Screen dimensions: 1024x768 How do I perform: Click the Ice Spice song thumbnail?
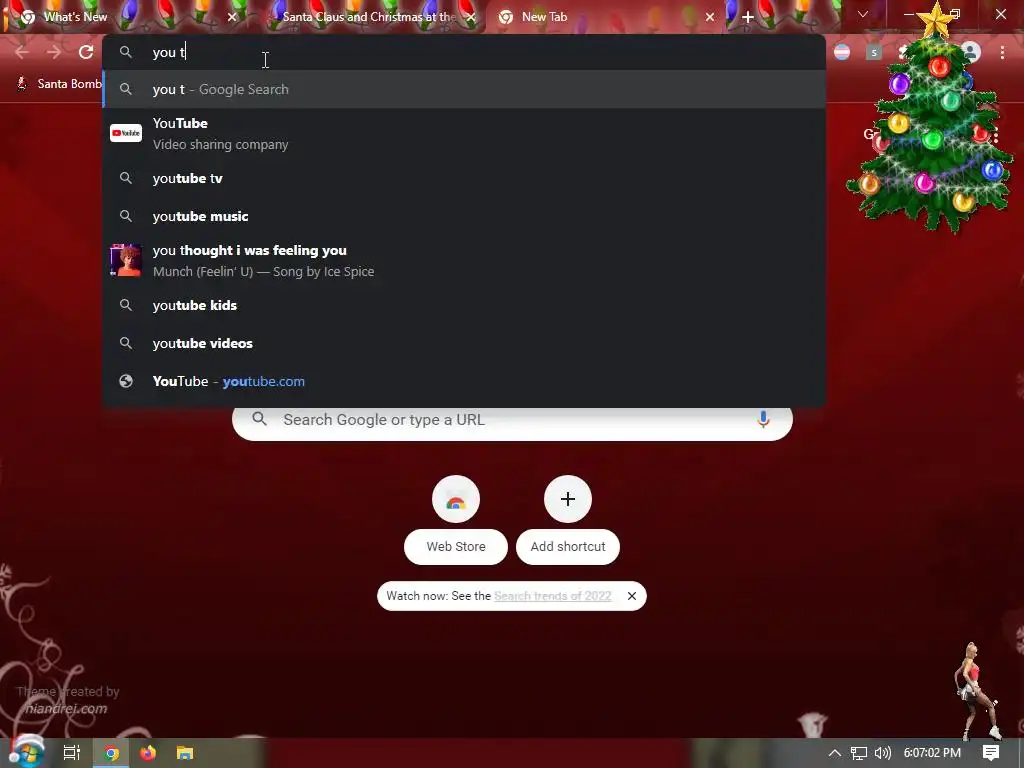[126, 261]
